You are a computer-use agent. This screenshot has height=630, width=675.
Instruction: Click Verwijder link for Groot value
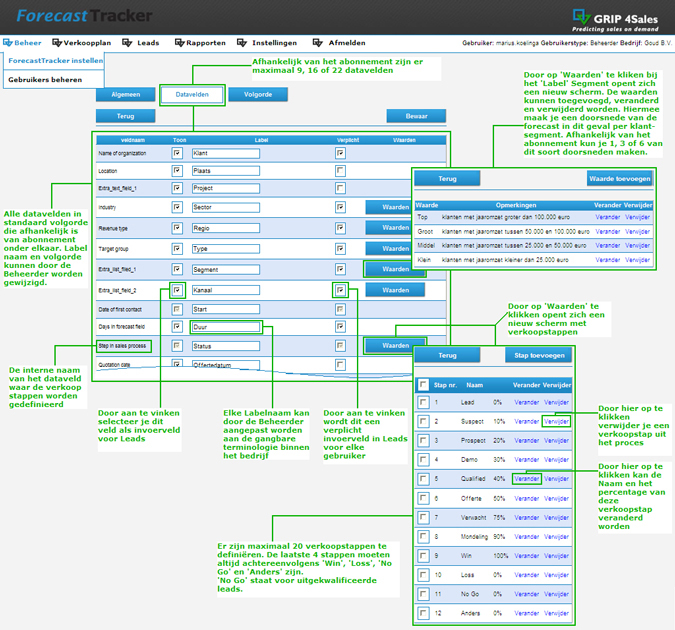click(637, 232)
